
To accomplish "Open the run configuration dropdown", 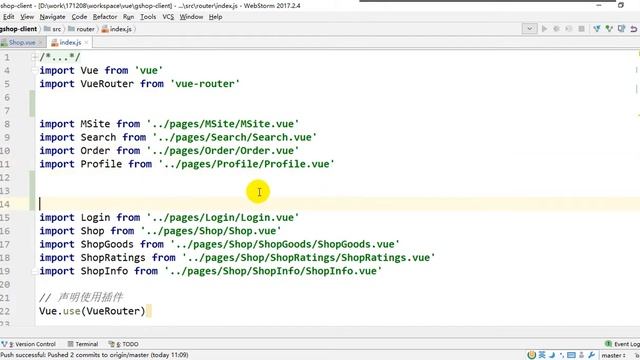I will 529,29.
